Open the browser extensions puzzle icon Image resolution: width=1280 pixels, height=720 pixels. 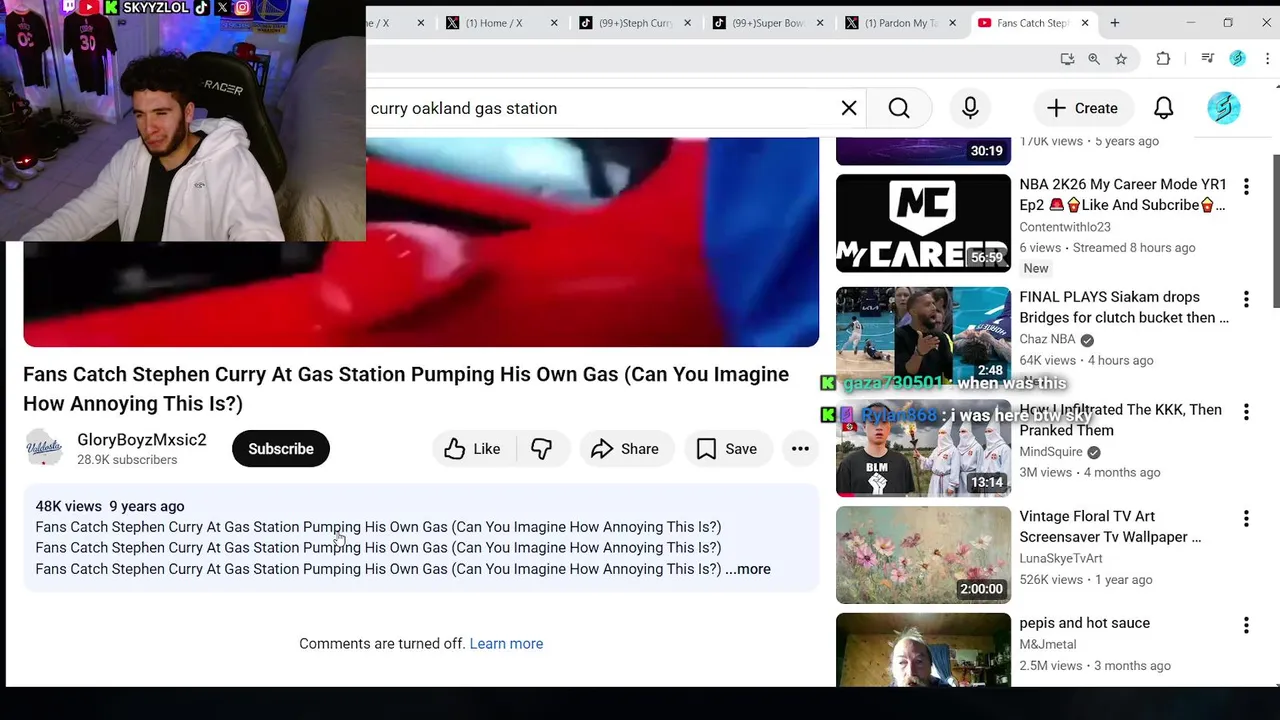tap(1163, 59)
